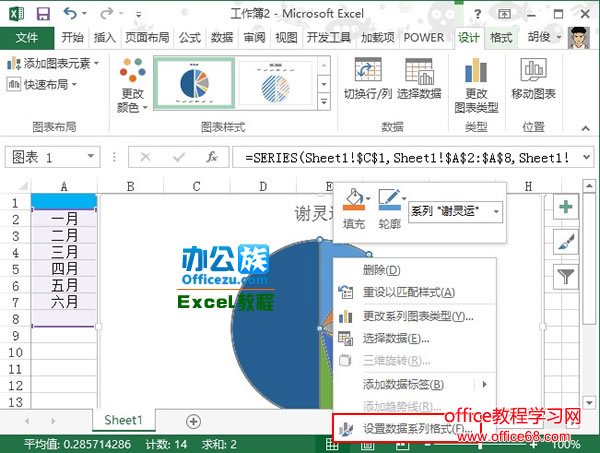Viewport: 600px width, 453px height.
Task: Open the 页面布局 tab
Action: pyautogui.click(x=147, y=37)
